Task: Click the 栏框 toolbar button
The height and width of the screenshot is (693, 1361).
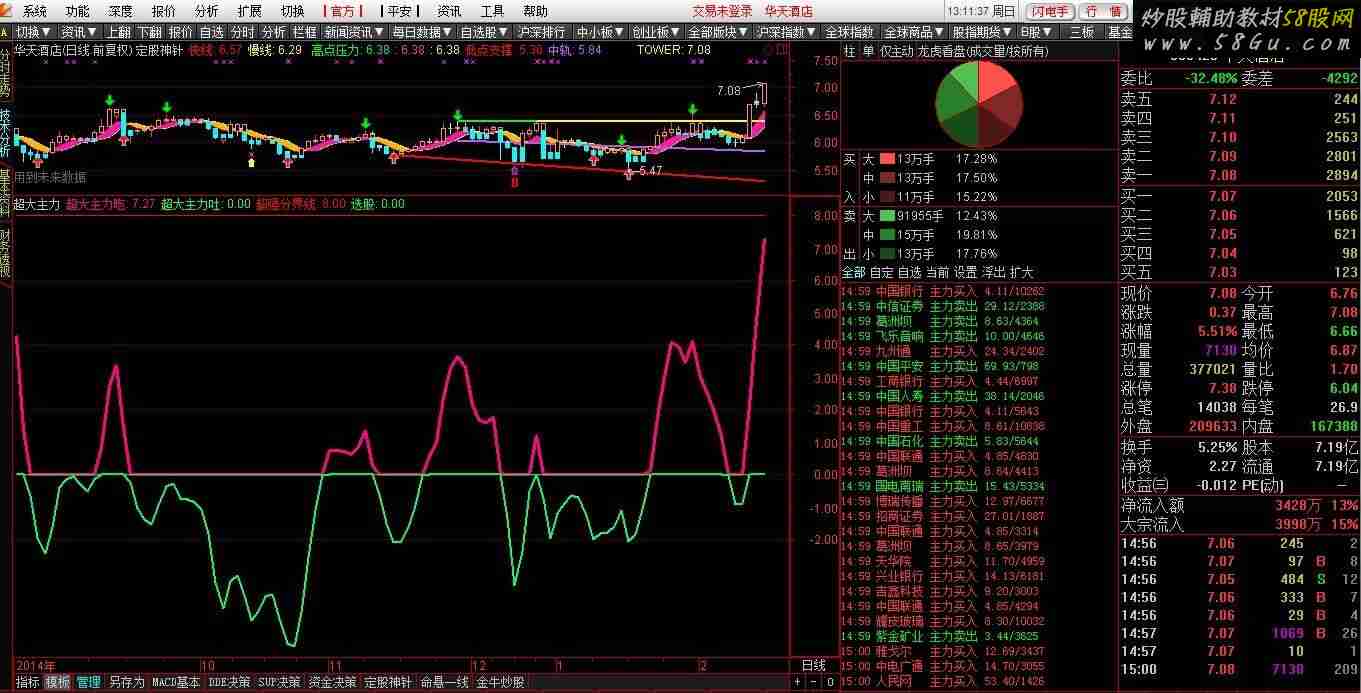Action: pos(305,32)
